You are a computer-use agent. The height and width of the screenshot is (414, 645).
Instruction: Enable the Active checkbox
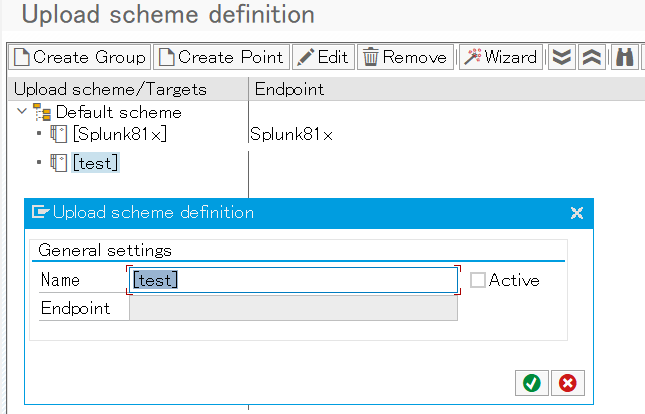click(478, 280)
